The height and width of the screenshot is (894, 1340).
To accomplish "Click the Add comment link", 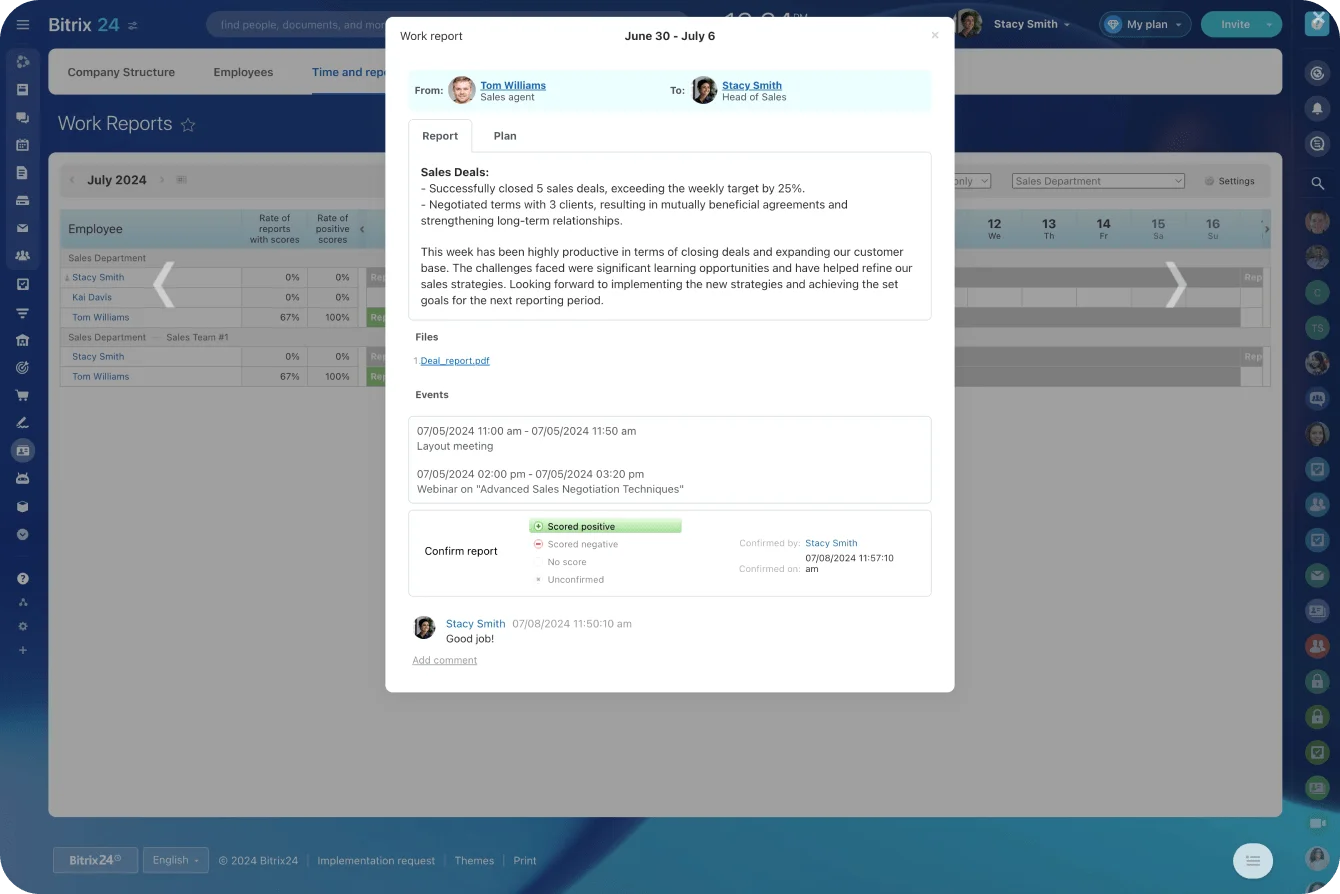I will click(x=444, y=660).
